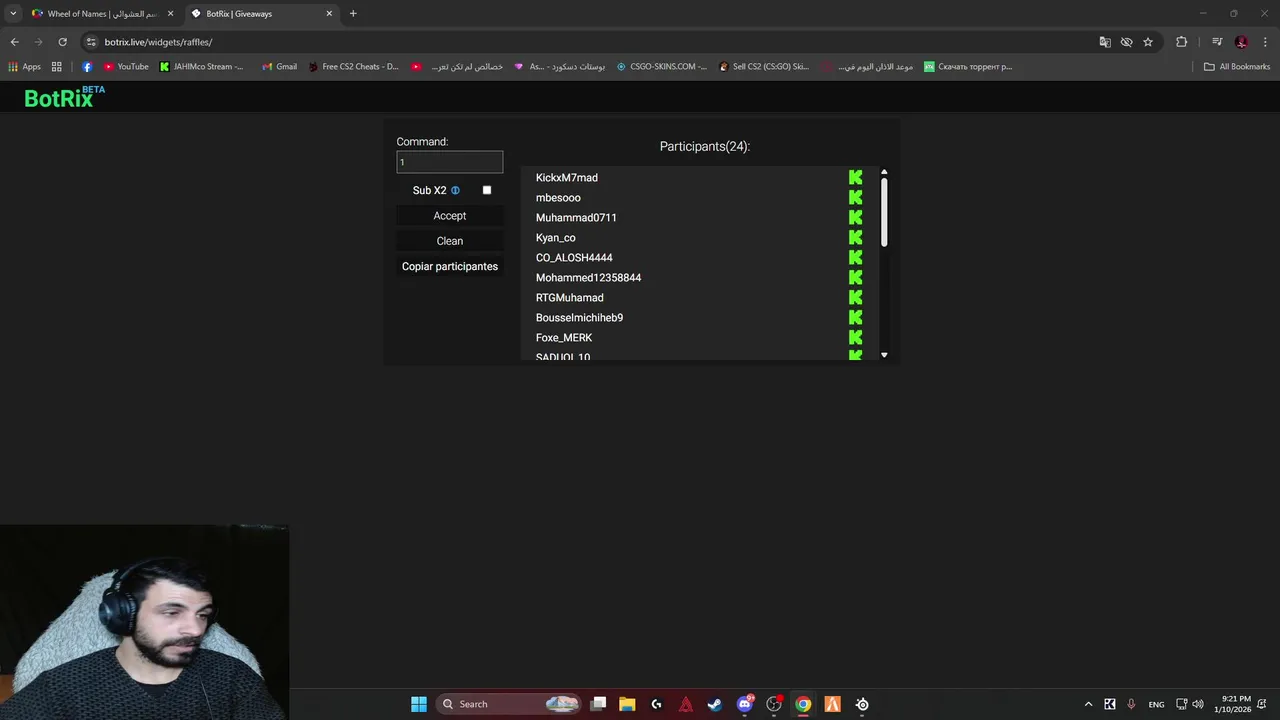Click the participants list scrollbar thumb

(x=884, y=213)
